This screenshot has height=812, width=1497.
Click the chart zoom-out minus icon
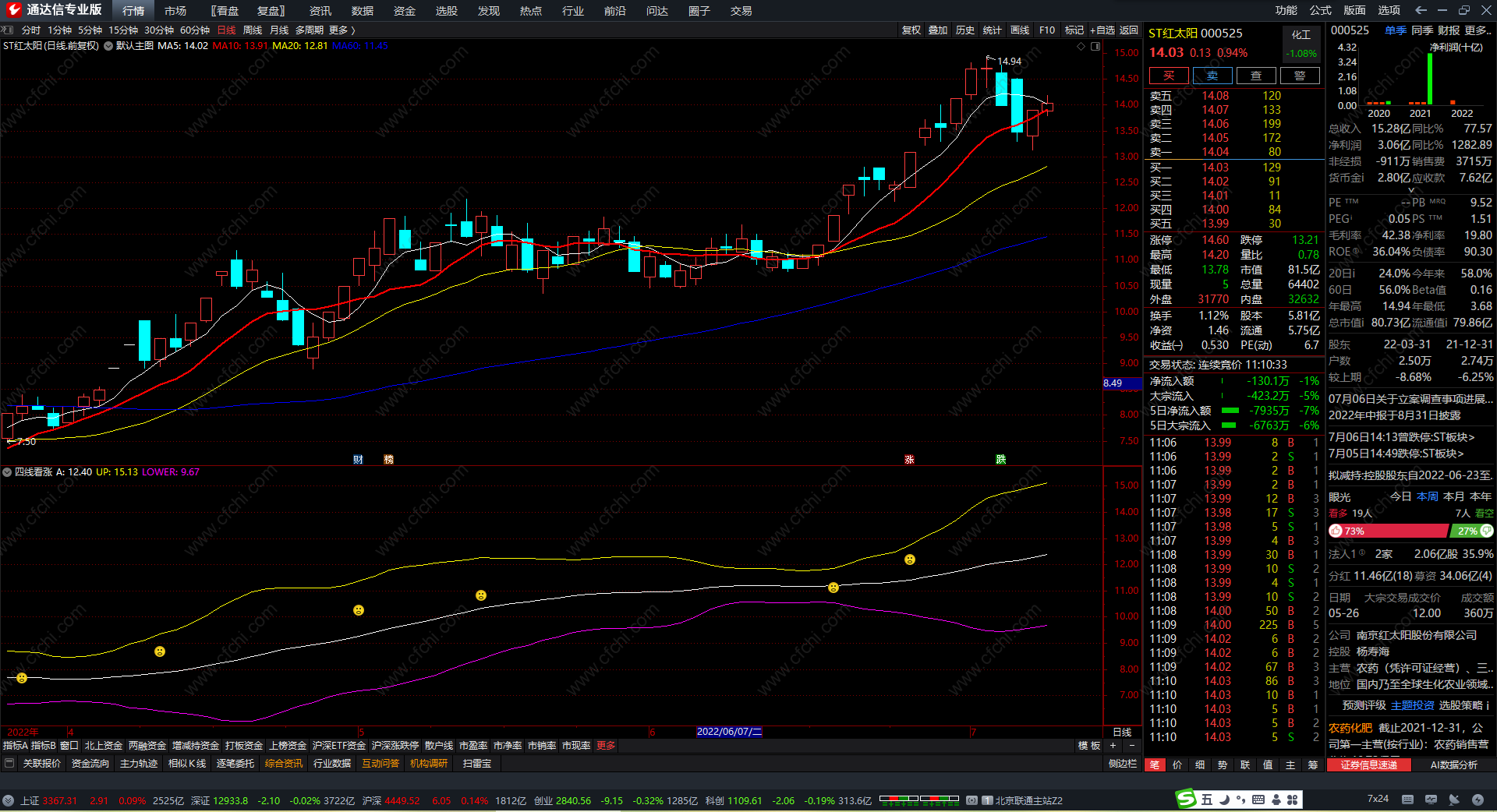[1132, 746]
